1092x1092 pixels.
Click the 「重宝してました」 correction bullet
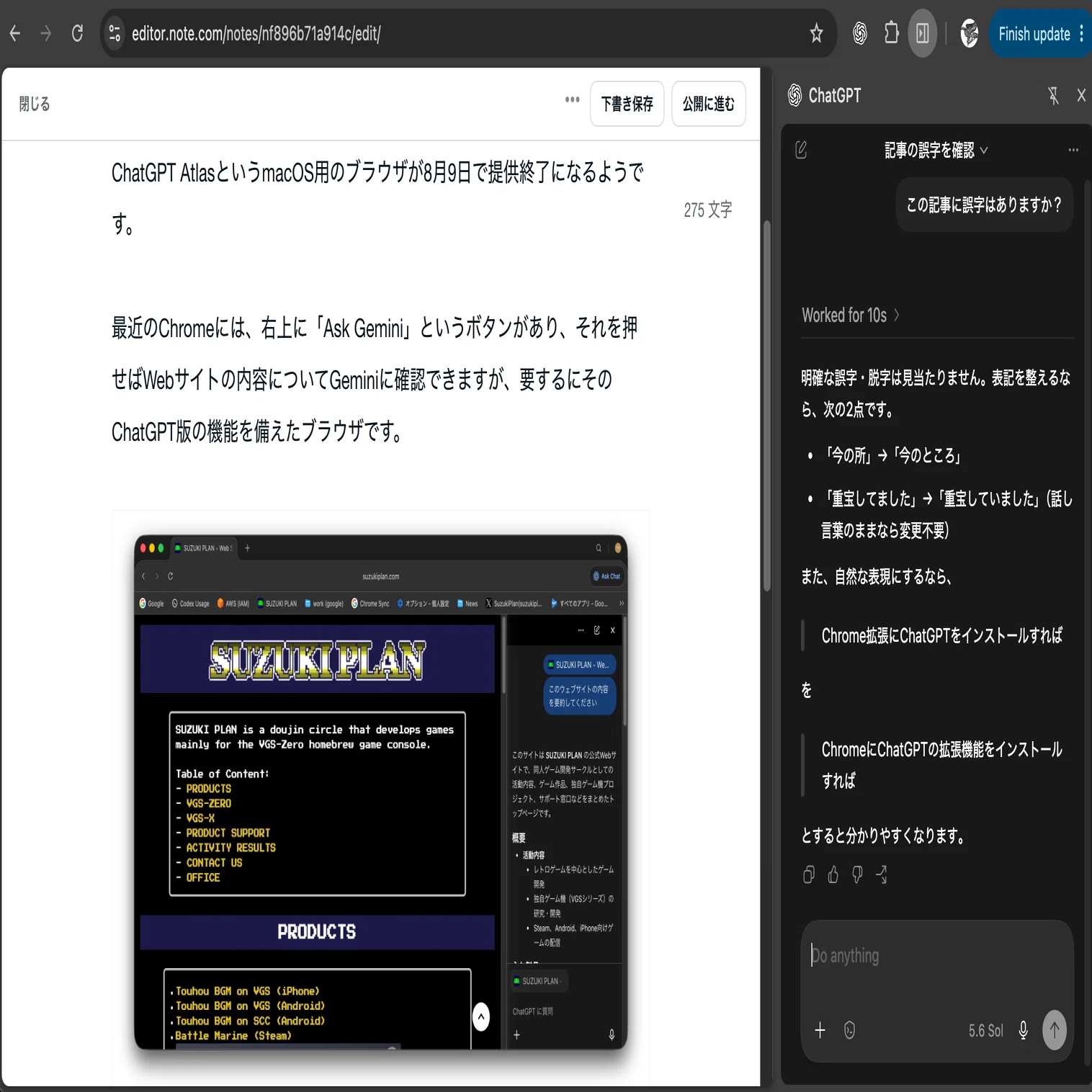(x=947, y=514)
